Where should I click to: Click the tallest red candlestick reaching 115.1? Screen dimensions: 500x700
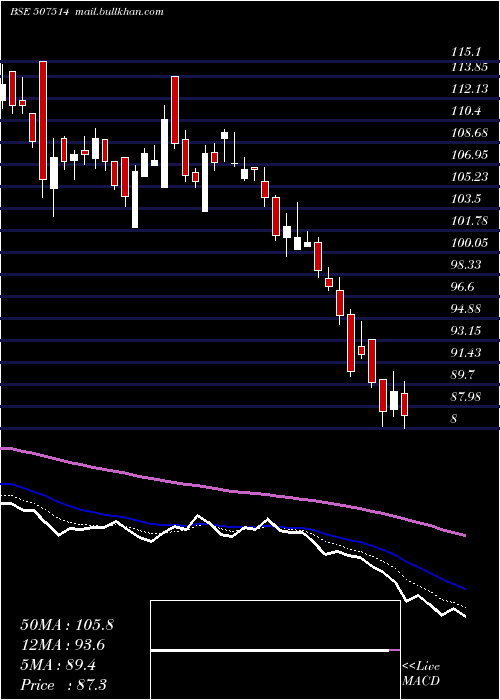coord(43,121)
